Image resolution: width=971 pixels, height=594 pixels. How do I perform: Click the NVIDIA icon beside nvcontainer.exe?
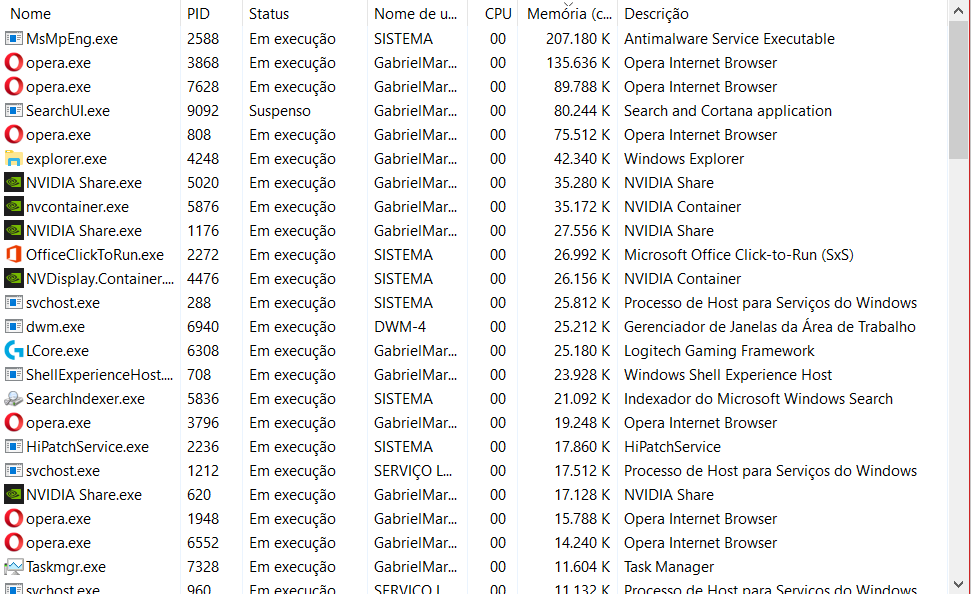(x=14, y=207)
